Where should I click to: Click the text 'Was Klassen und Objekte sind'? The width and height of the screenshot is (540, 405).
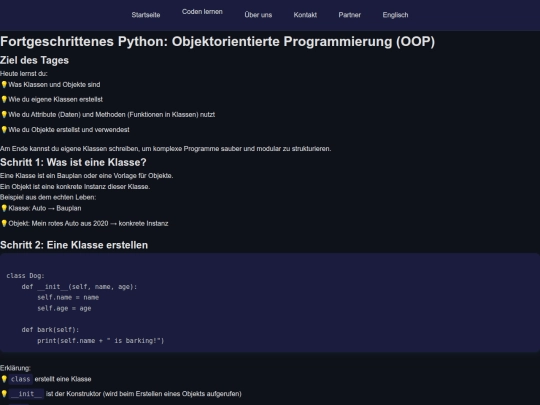(x=54, y=84)
